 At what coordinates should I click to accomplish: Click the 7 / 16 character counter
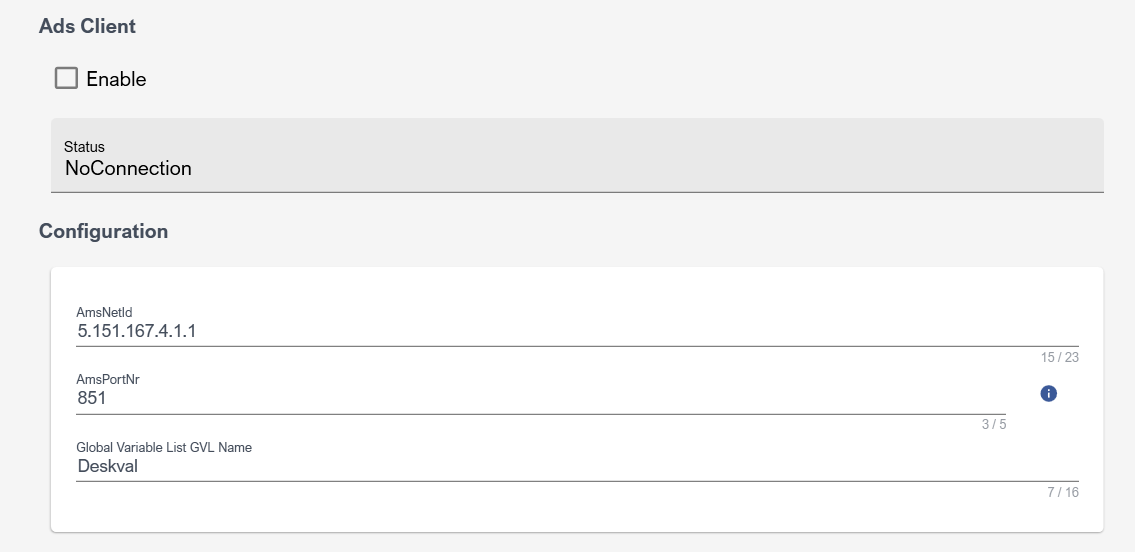[x=1062, y=492]
